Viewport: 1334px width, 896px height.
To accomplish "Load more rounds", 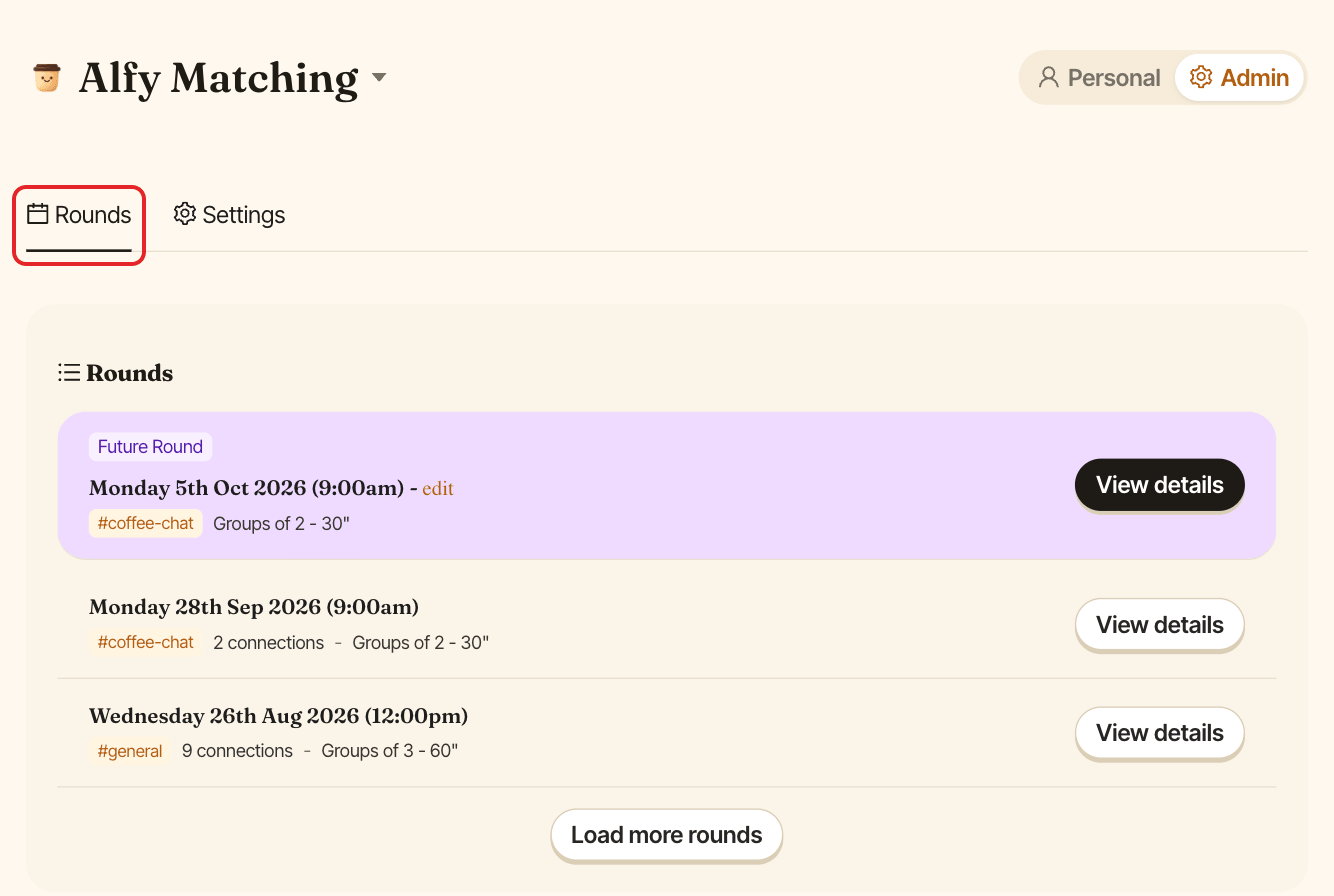I will [x=667, y=835].
